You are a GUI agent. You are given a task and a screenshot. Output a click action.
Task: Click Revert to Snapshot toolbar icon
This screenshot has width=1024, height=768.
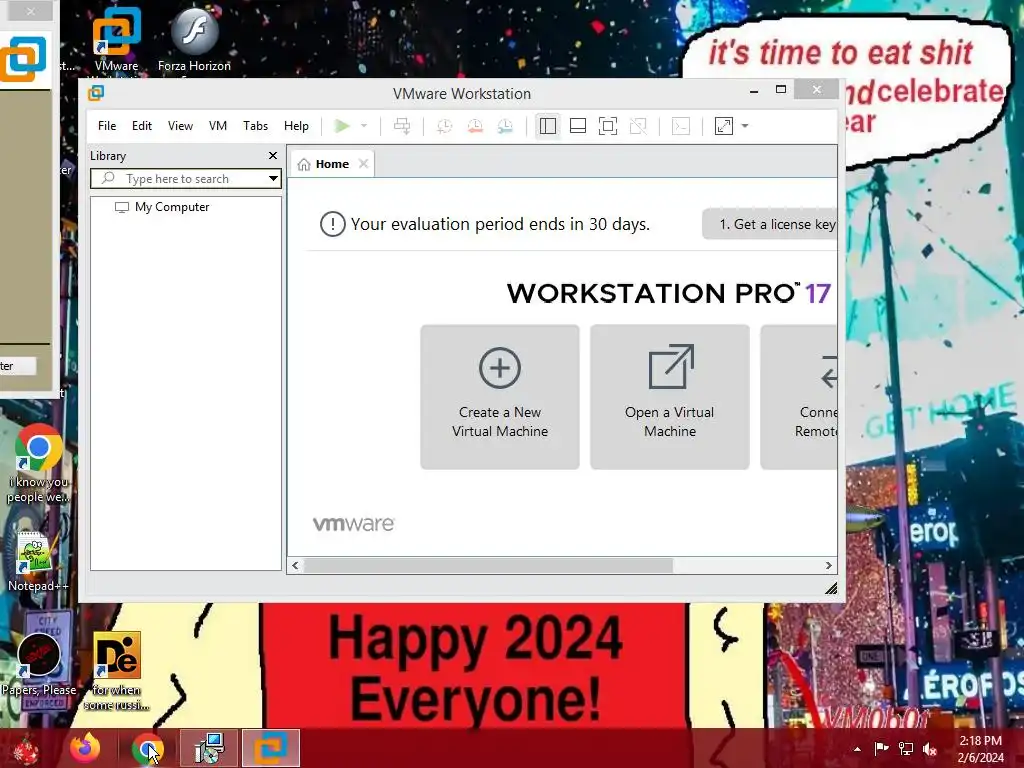(x=475, y=126)
